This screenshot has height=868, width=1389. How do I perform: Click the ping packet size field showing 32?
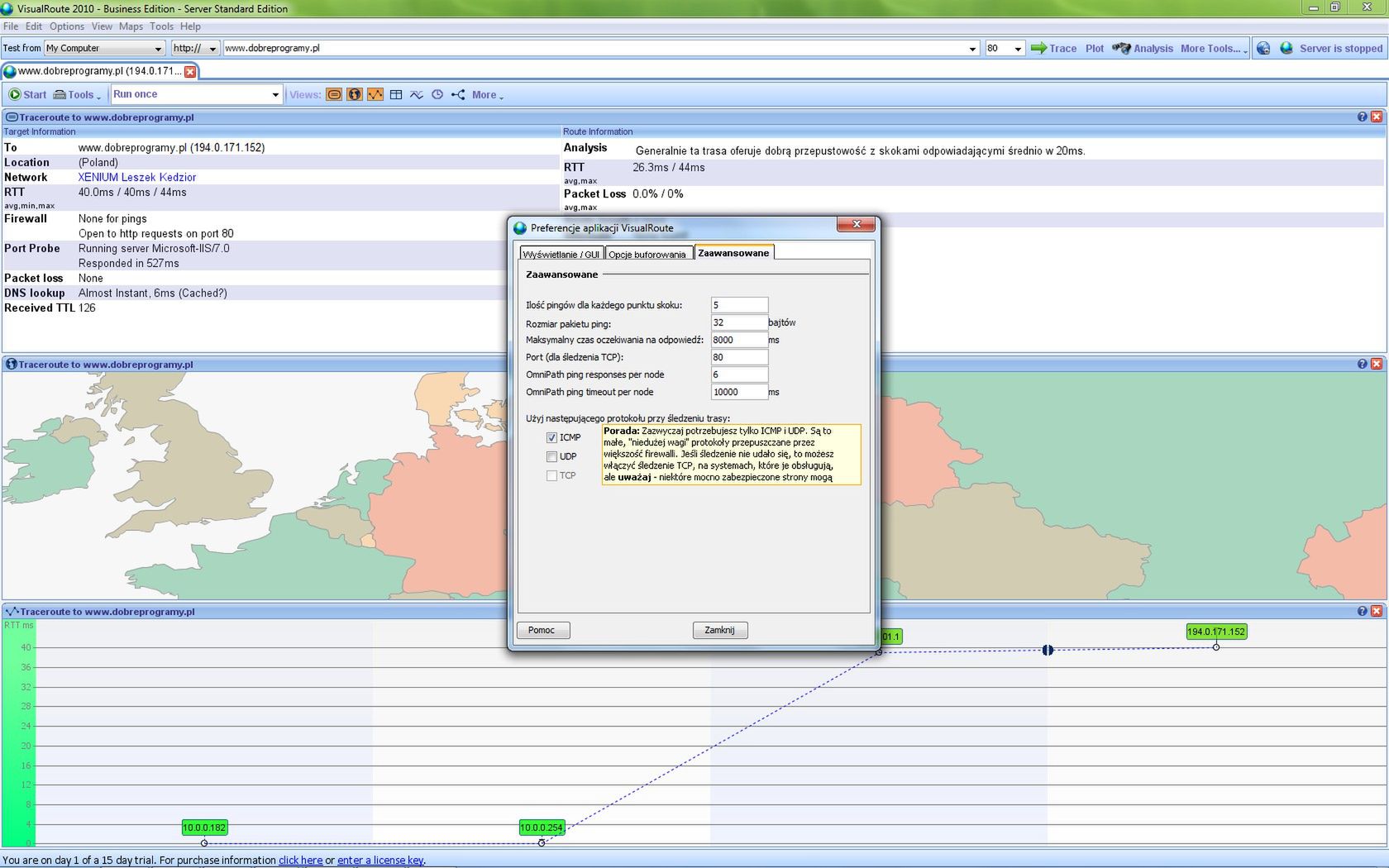click(739, 322)
